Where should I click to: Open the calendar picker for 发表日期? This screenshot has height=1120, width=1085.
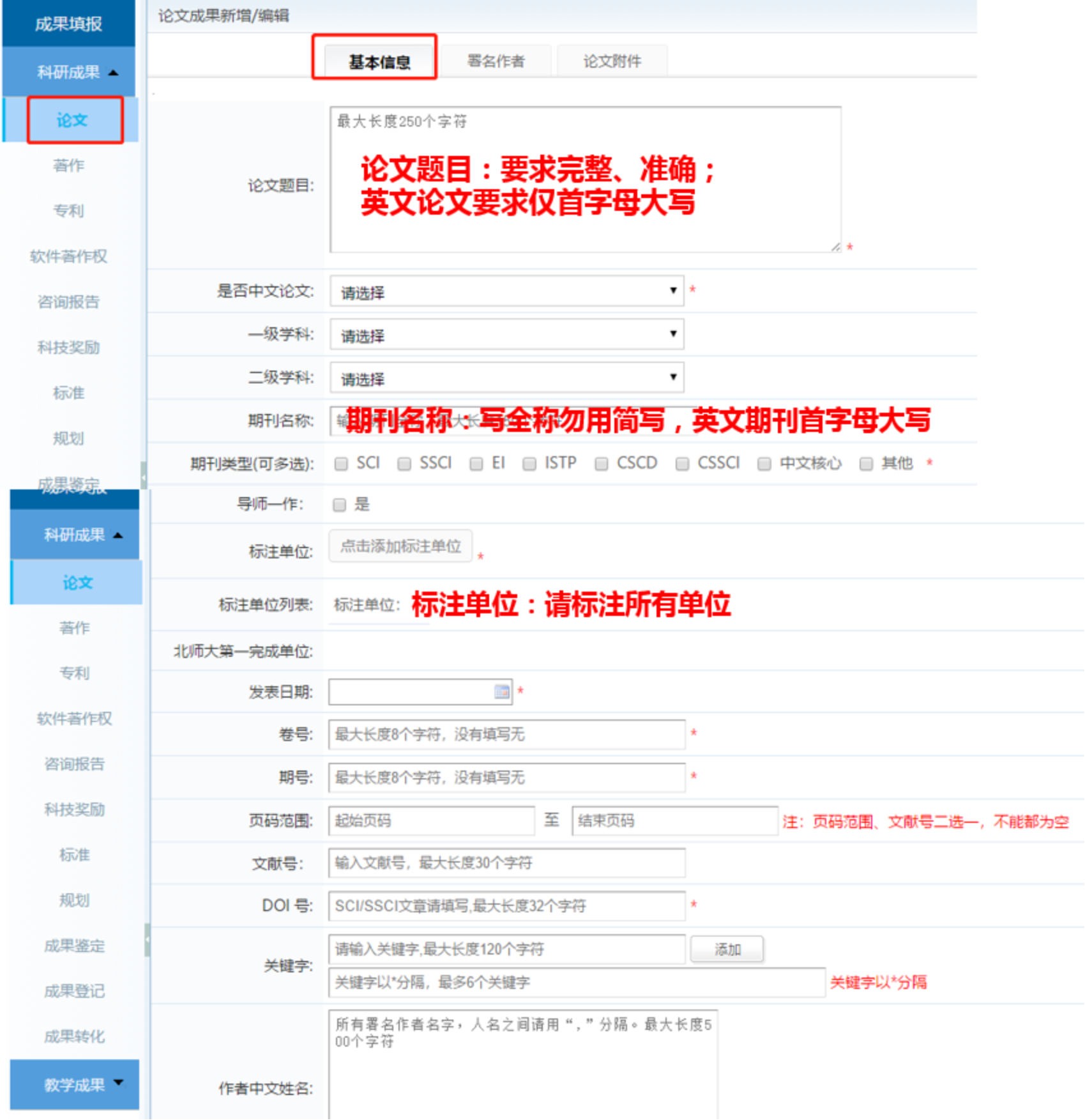(502, 691)
